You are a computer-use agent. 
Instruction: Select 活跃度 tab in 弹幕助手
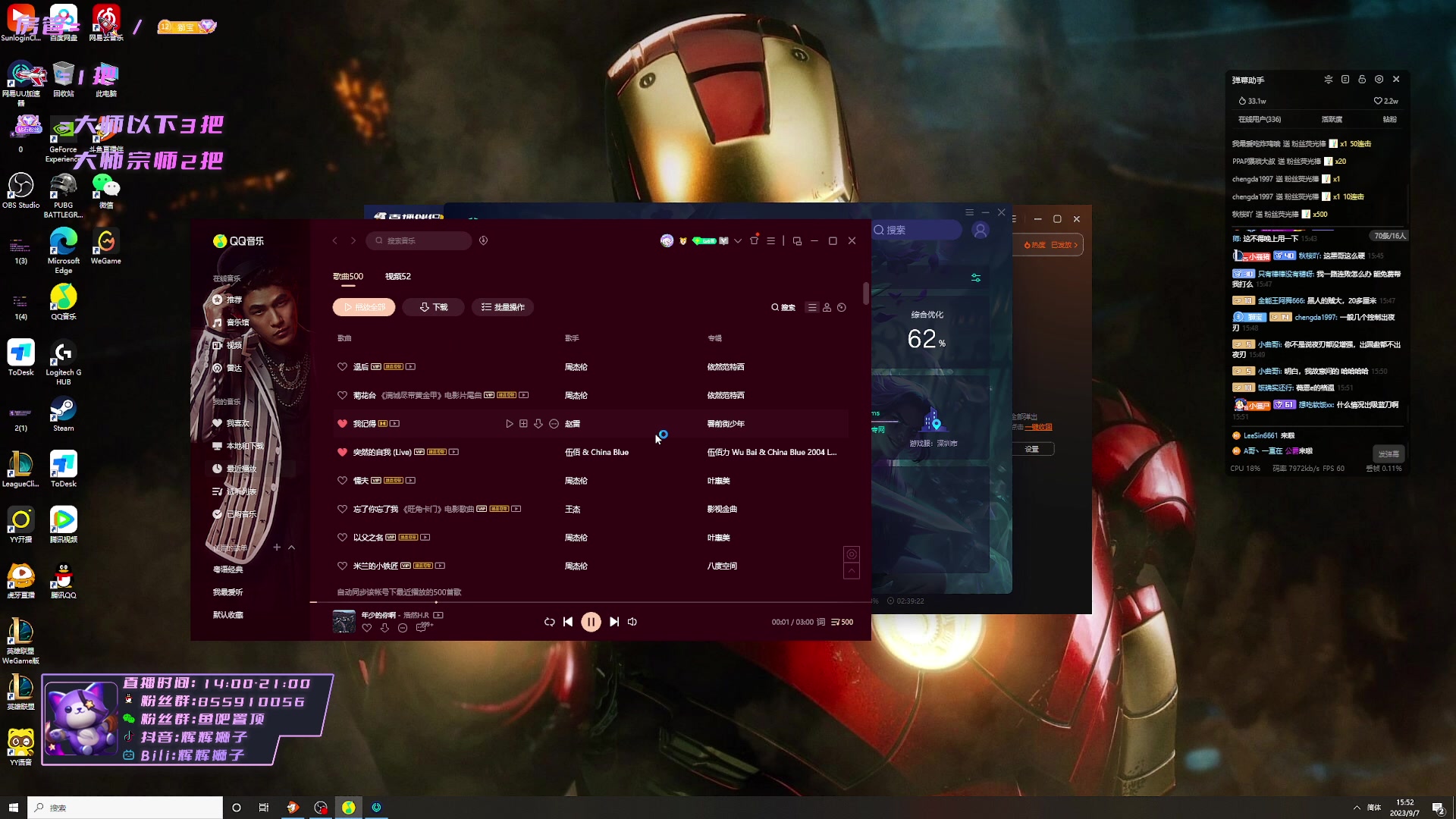coord(1332,119)
